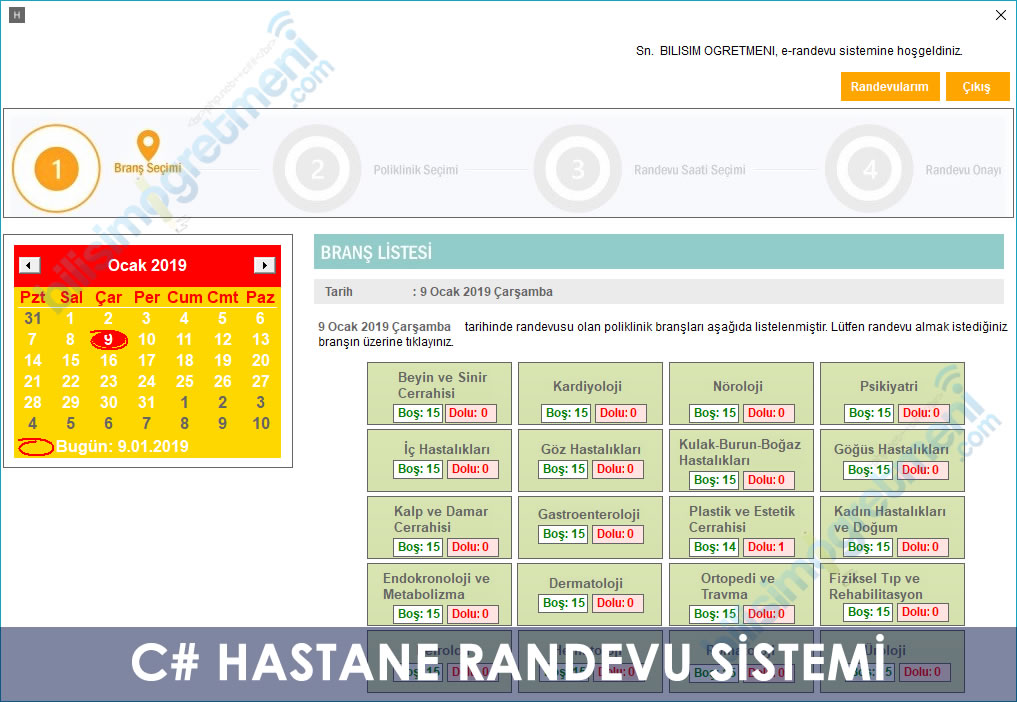Click the previous month arrow in calendar
1017x702 pixels.
coord(30,265)
